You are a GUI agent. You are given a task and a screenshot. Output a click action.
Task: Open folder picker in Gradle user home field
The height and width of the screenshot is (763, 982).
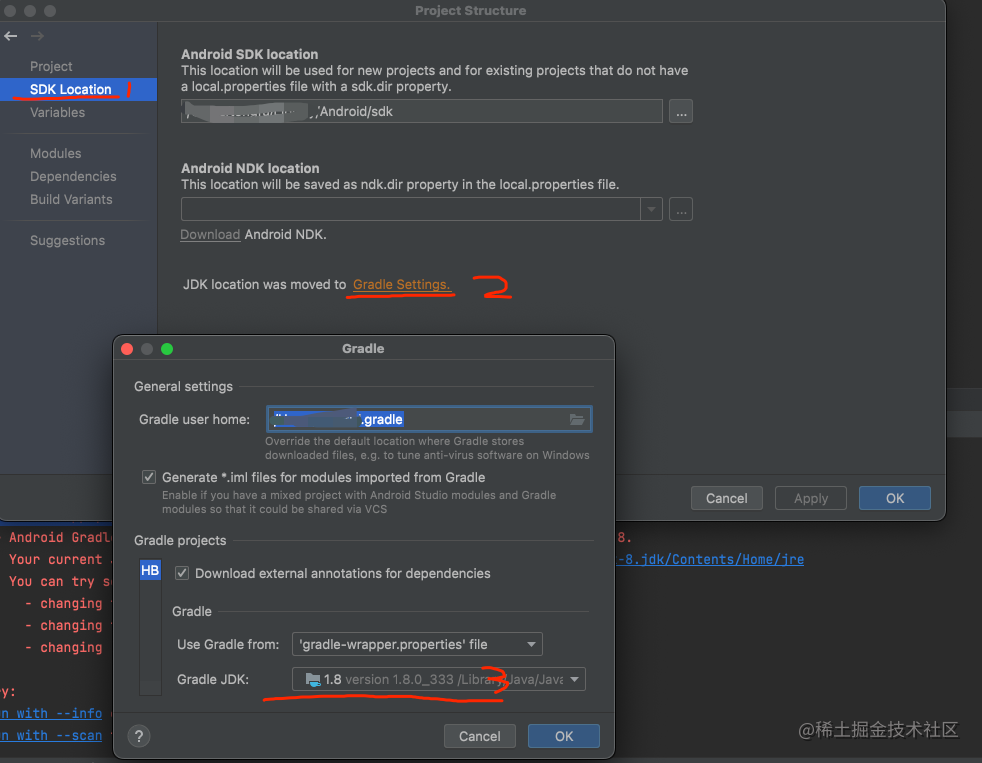[577, 420]
